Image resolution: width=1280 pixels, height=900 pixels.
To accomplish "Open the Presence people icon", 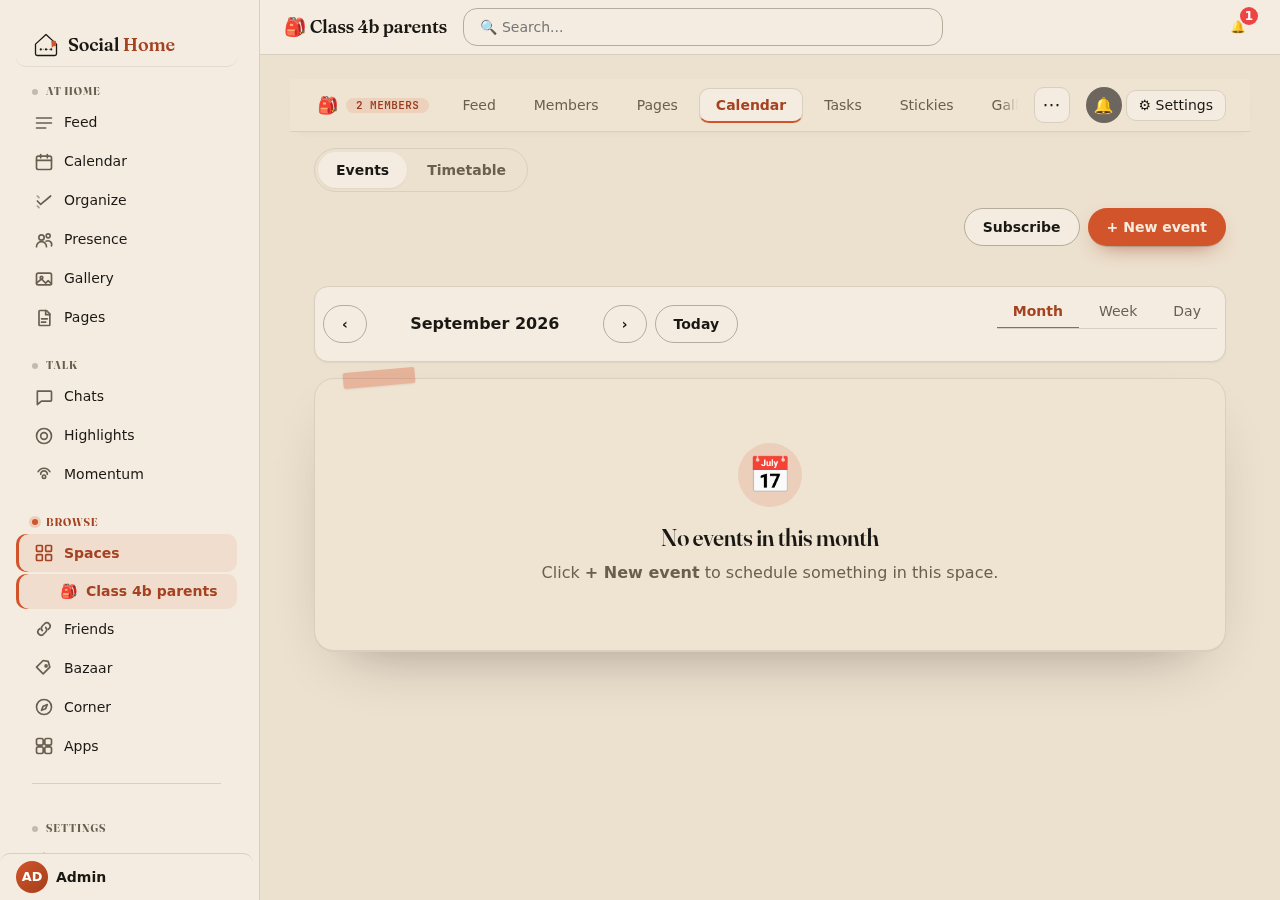I will click(44, 240).
